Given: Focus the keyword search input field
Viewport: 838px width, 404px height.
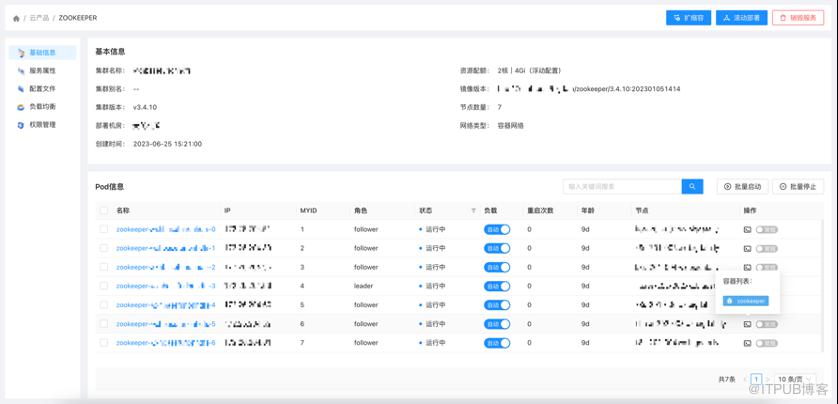Looking at the screenshot, I should (622, 186).
